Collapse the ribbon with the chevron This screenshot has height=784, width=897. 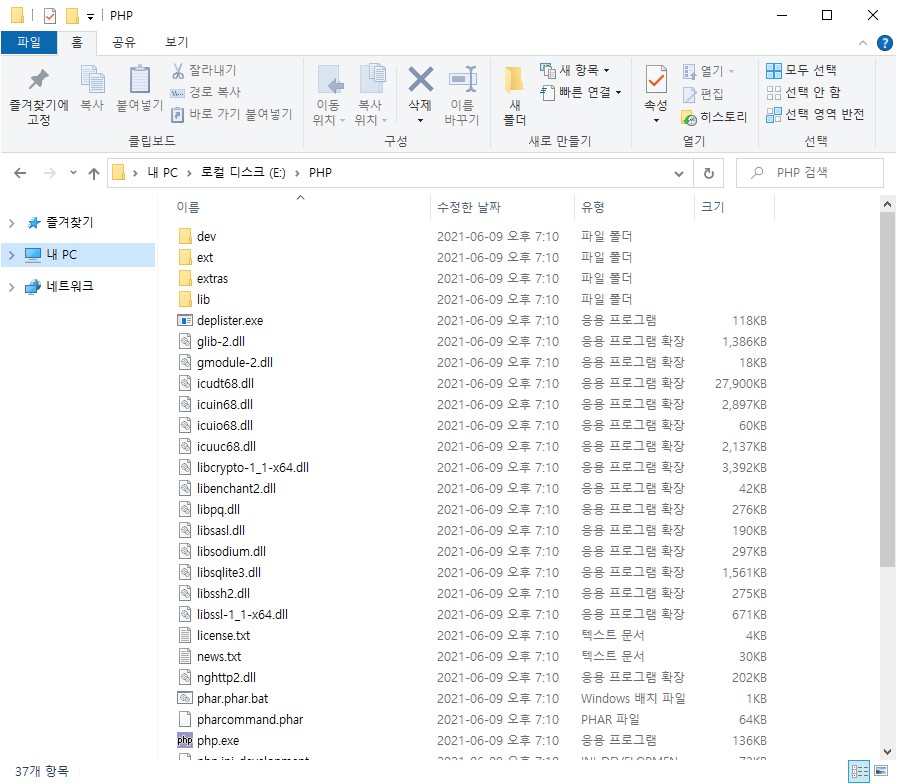[863, 43]
